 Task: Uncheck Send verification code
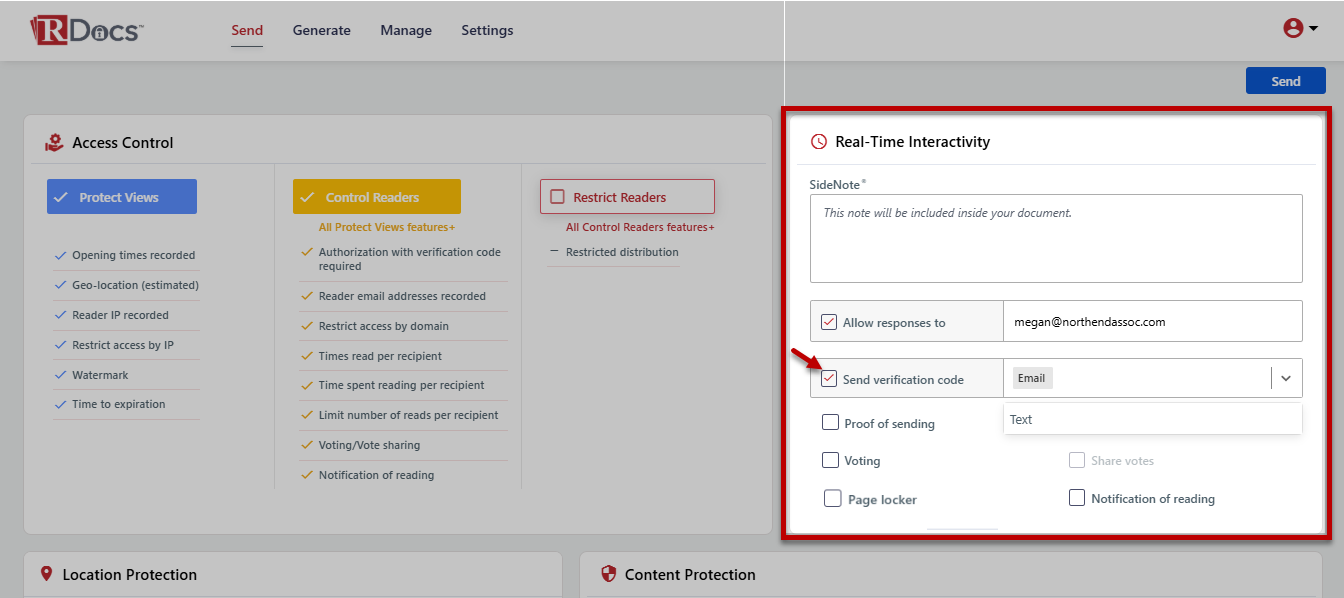point(829,379)
